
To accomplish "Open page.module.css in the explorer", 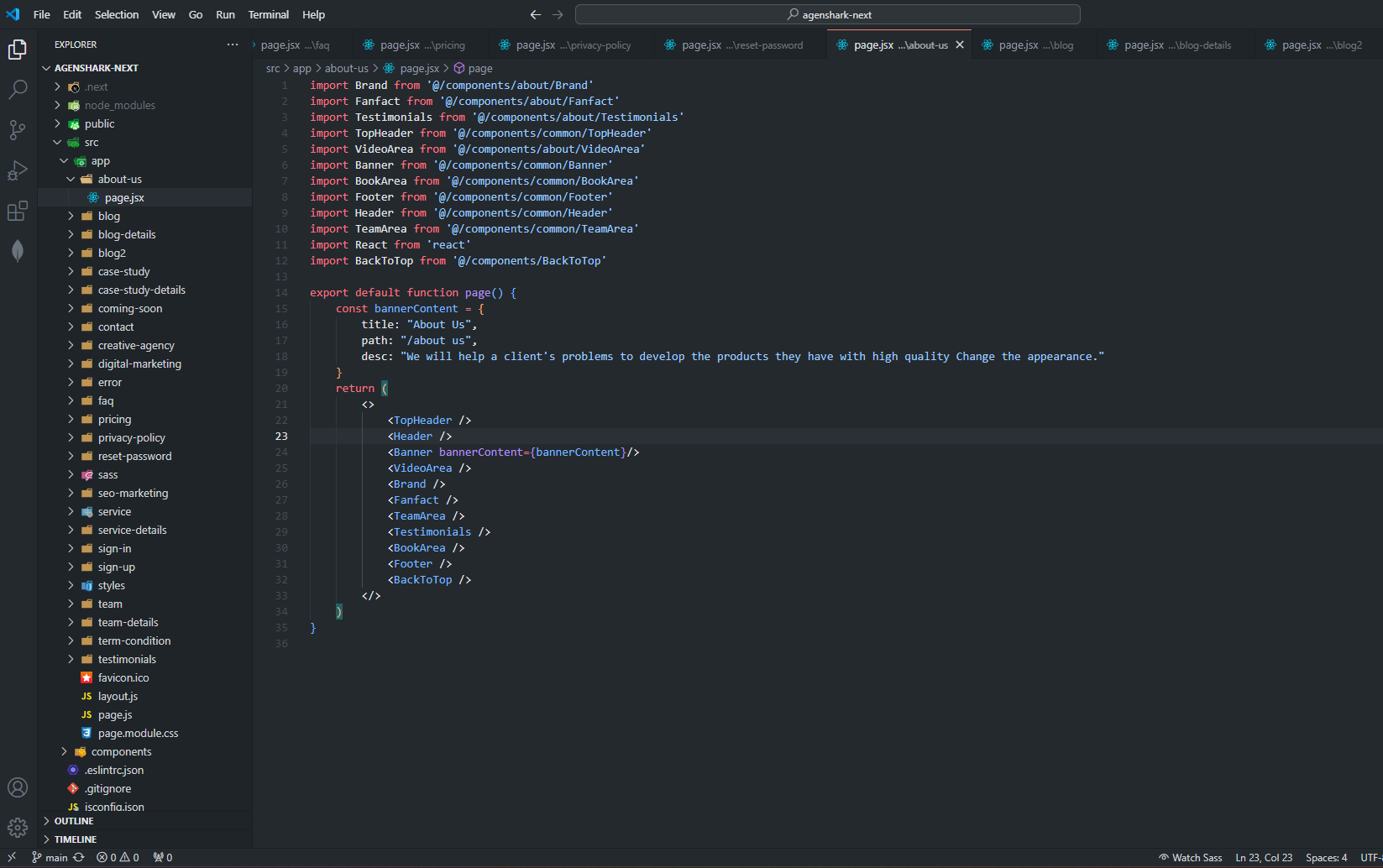I will click(138, 733).
